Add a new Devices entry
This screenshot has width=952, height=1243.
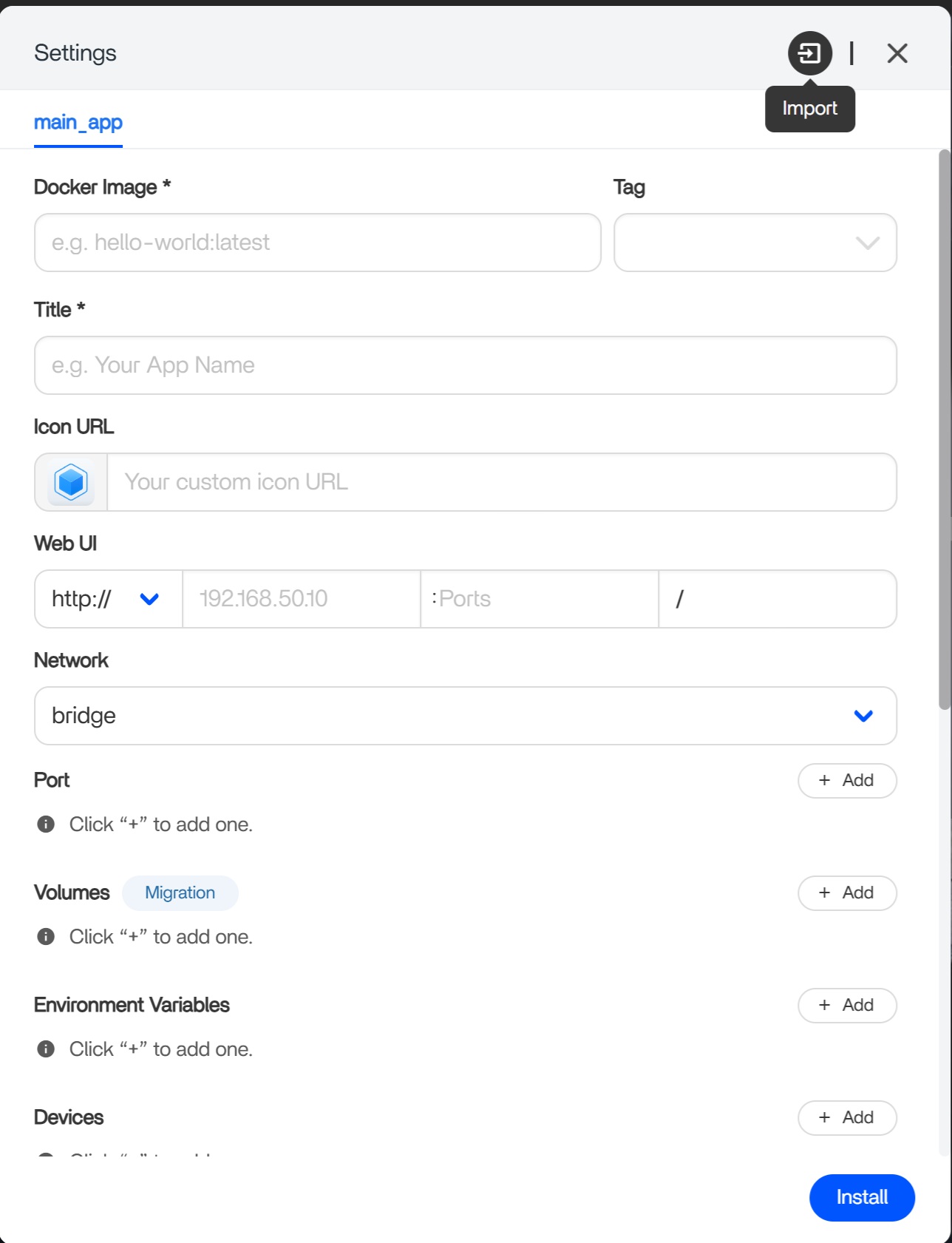pyautogui.click(x=847, y=1117)
